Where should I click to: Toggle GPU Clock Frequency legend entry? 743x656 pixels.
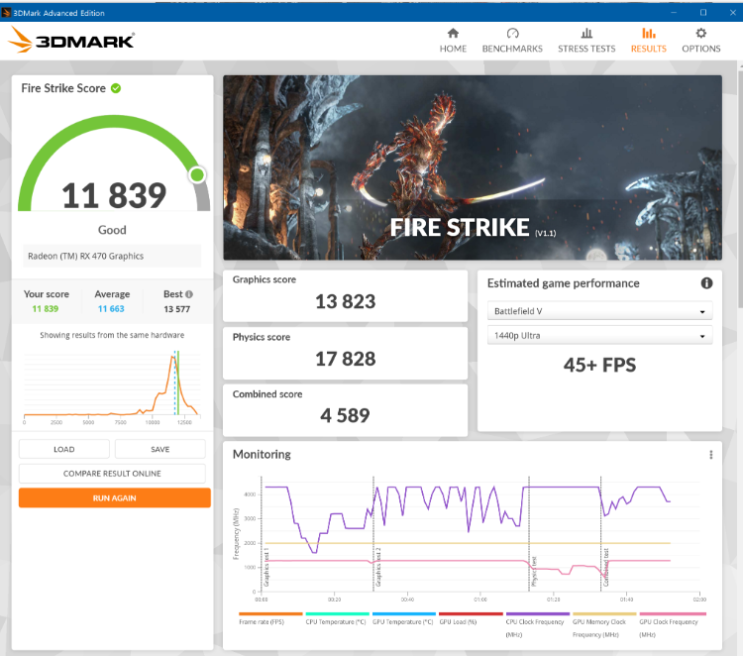pos(671,625)
